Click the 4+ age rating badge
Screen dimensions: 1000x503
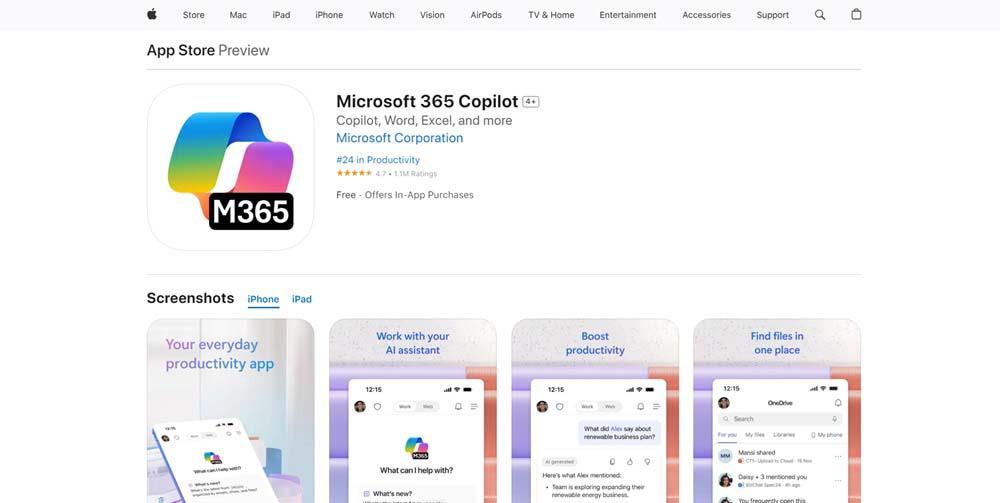click(x=531, y=101)
